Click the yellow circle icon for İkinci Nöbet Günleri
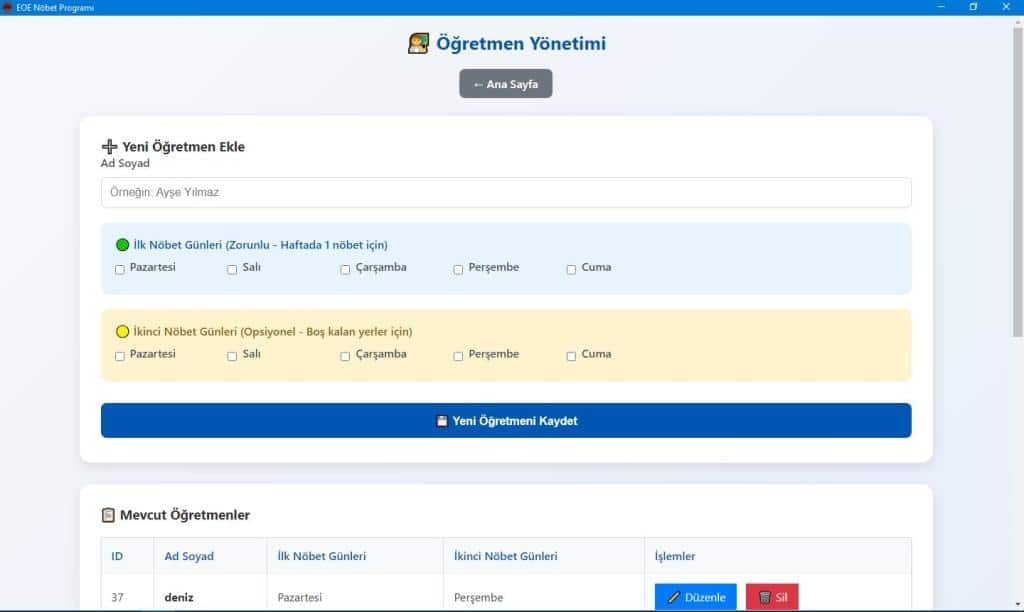Viewport: 1024px width, 612px height. [123, 332]
